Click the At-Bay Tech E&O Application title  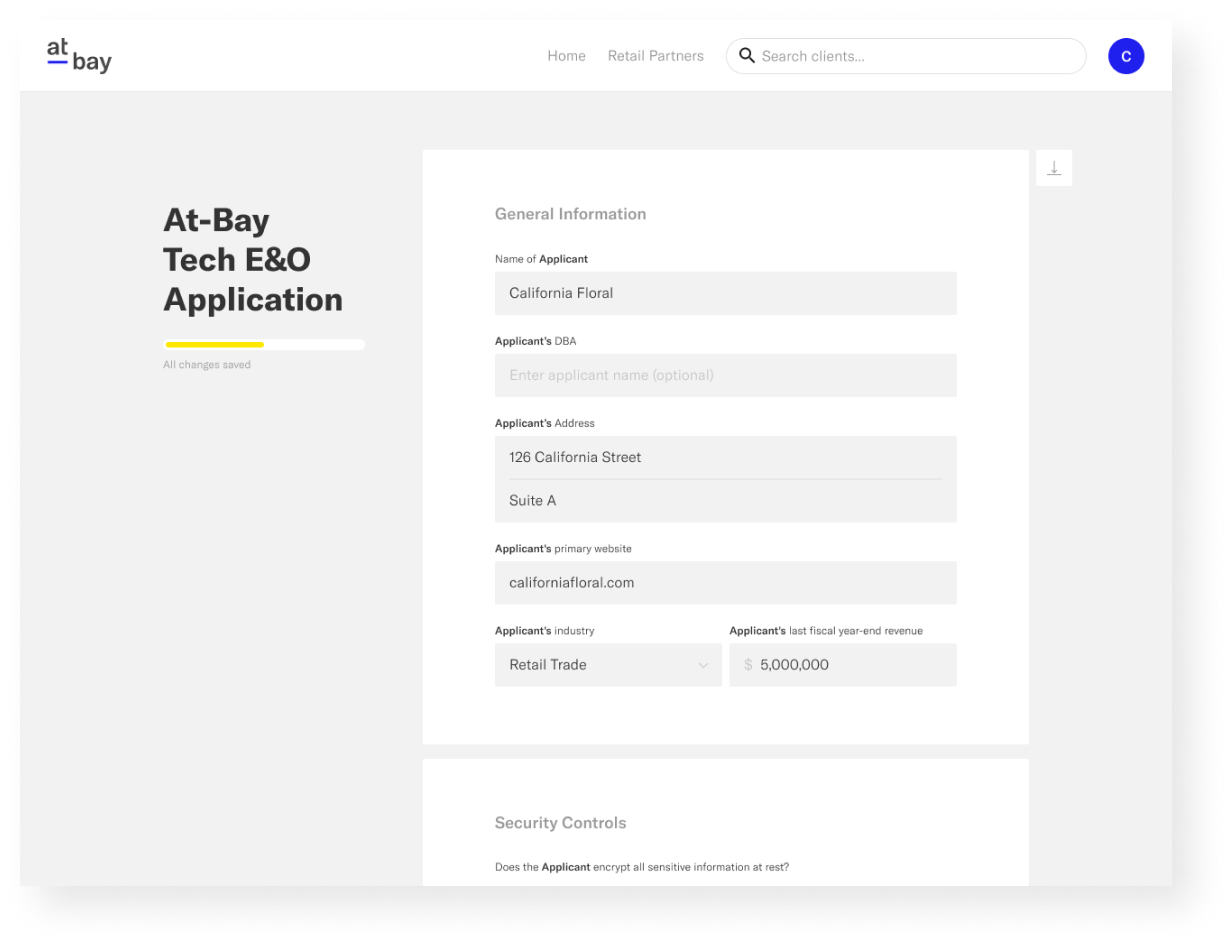[x=253, y=260]
